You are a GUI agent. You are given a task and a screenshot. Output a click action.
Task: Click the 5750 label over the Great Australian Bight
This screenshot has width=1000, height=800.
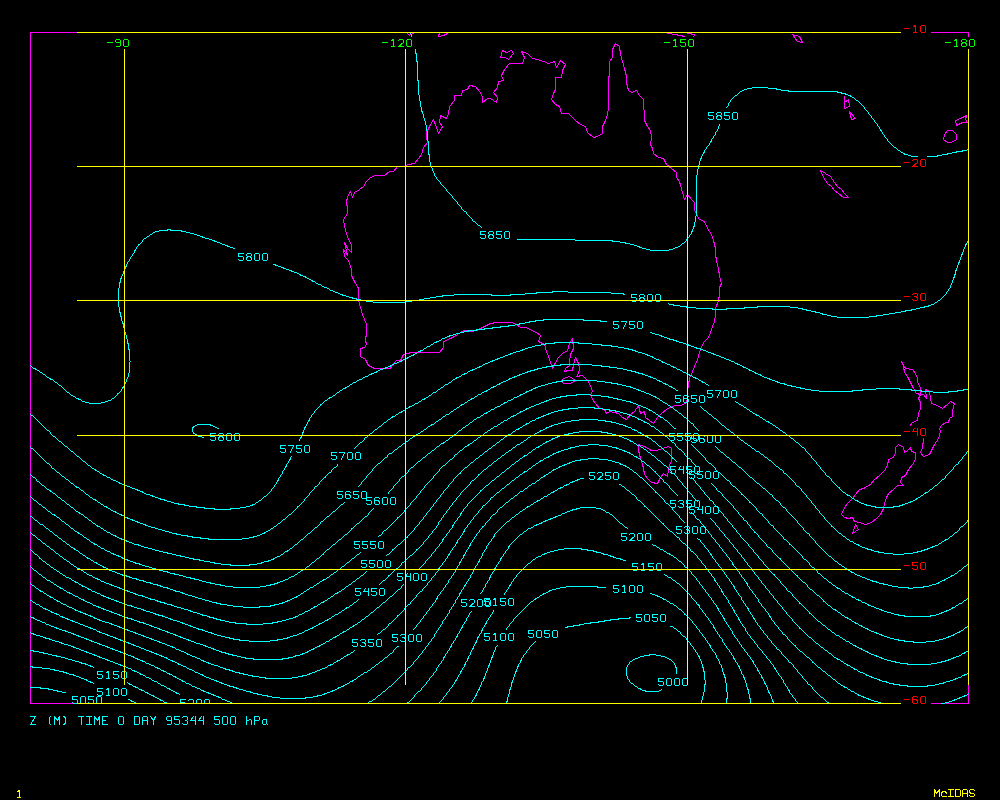click(x=628, y=325)
